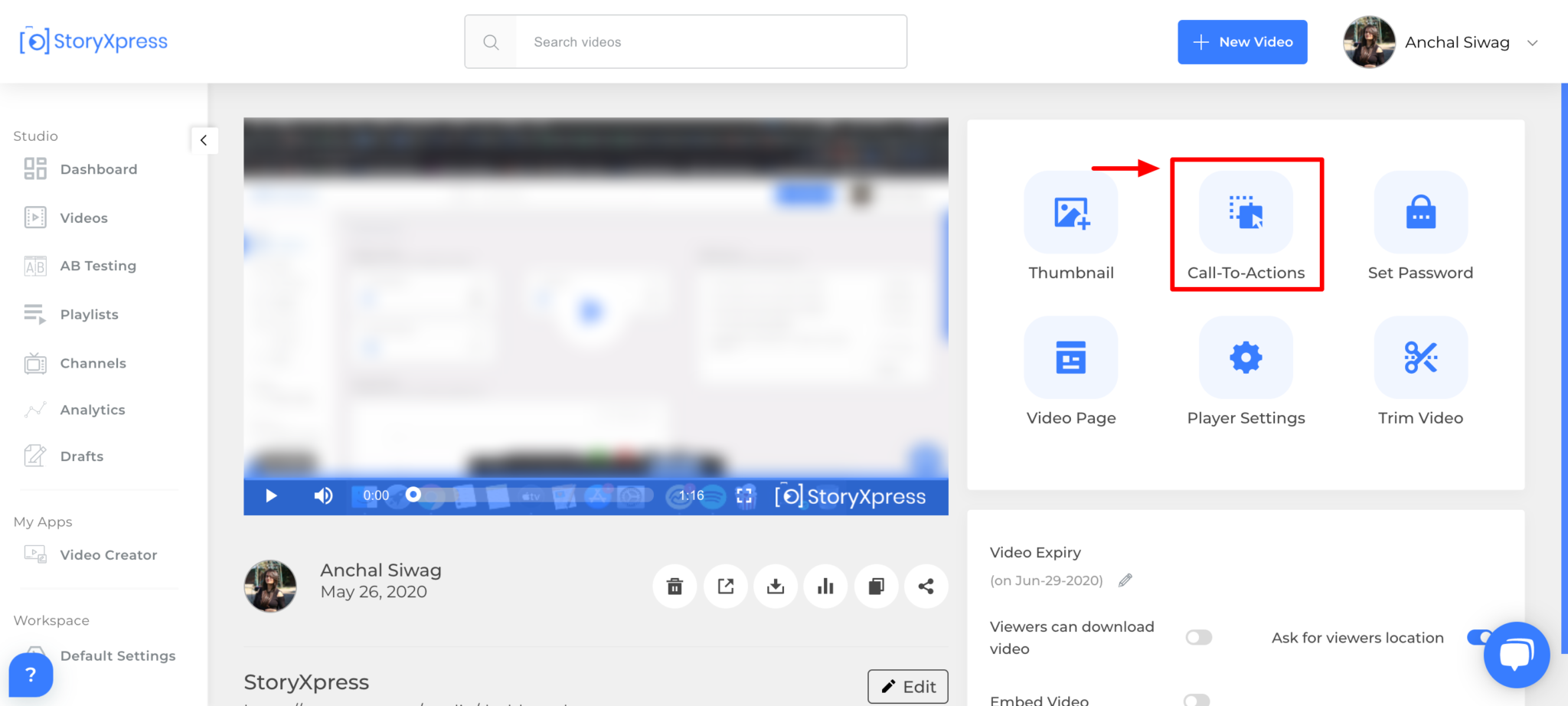Open Playlists in sidebar
Image resolution: width=1568 pixels, height=706 pixels.
71,315
